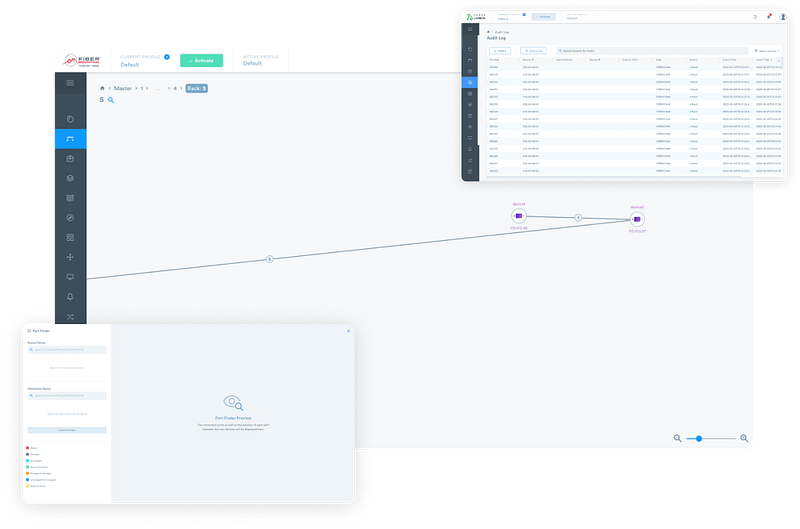Select highlighted cube icon in Audit Log sidebar
The width and height of the screenshot is (800, 529).
coord(470,82)
